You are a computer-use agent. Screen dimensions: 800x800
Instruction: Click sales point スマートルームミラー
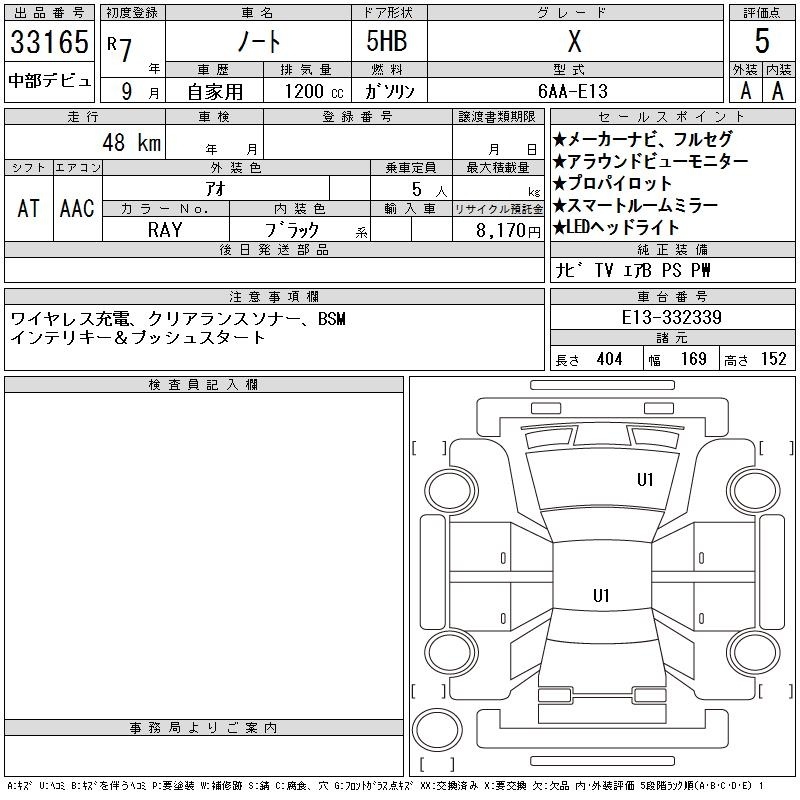click(x=636, y=205)
